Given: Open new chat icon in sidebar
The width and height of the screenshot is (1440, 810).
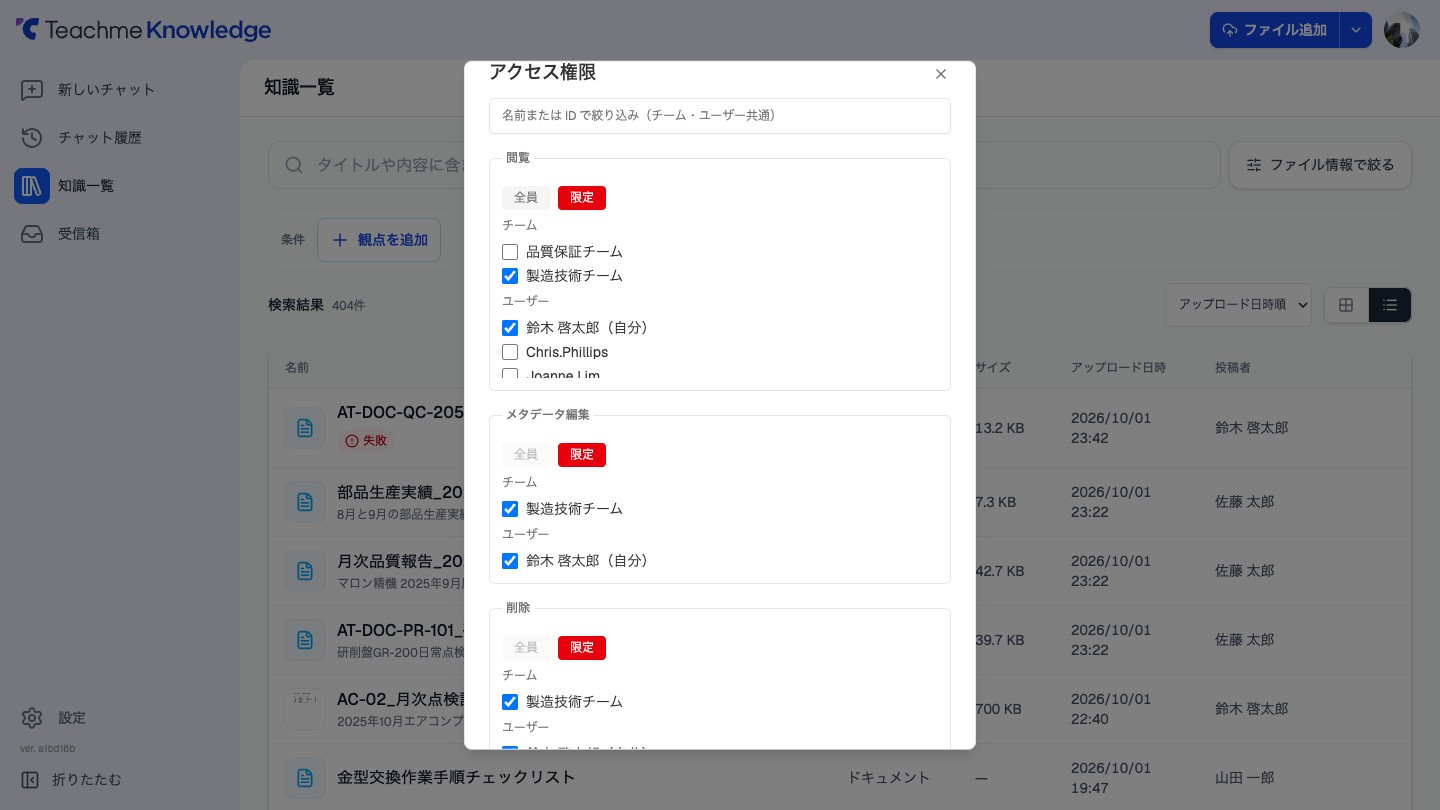Looking at the screenshot, I should pos(32,90).
